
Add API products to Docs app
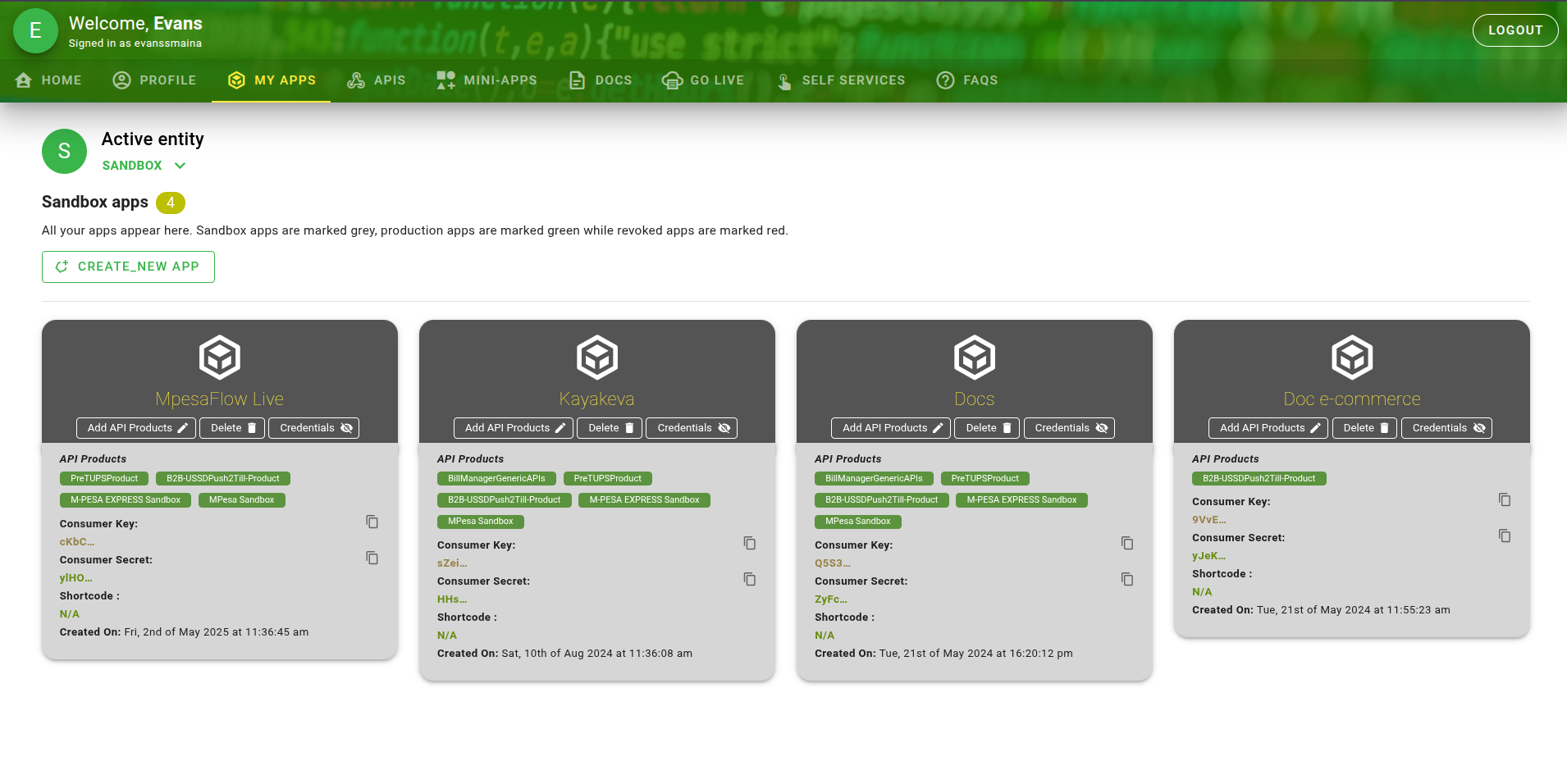click(891, 428)
